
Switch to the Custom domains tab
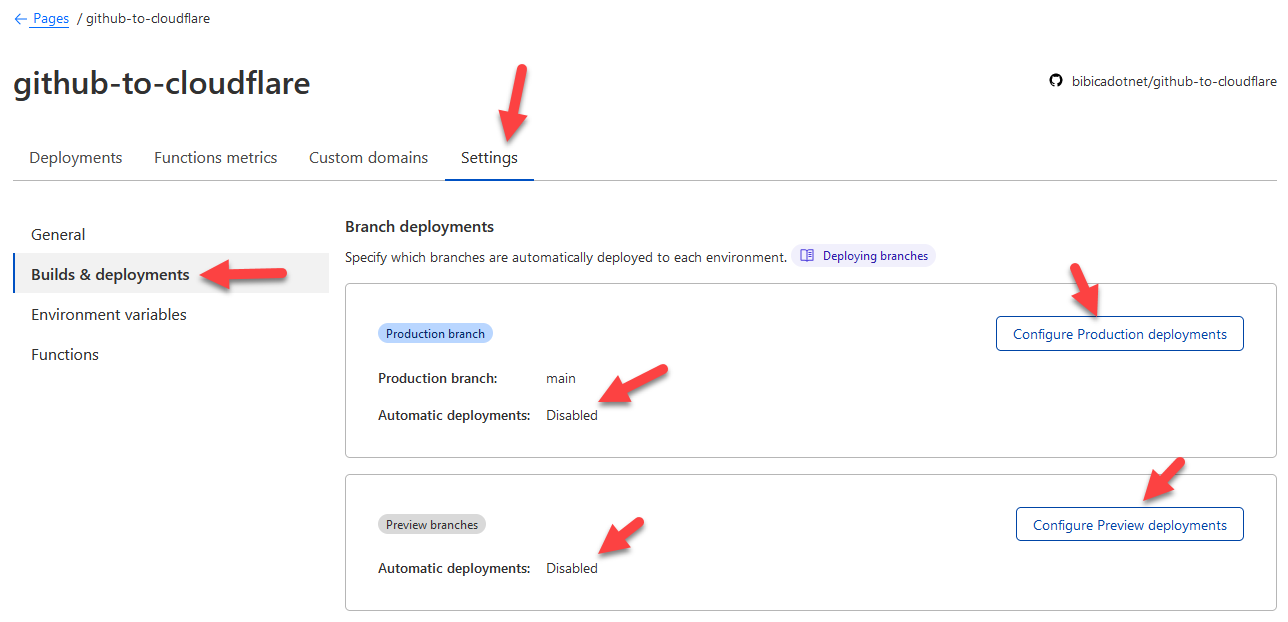368,157
